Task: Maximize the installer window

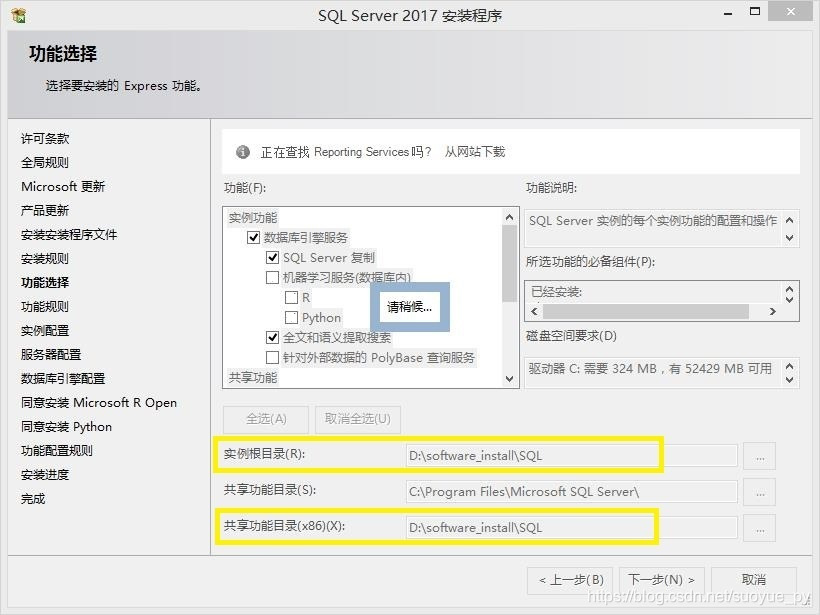Action: (x=755, y=12)
